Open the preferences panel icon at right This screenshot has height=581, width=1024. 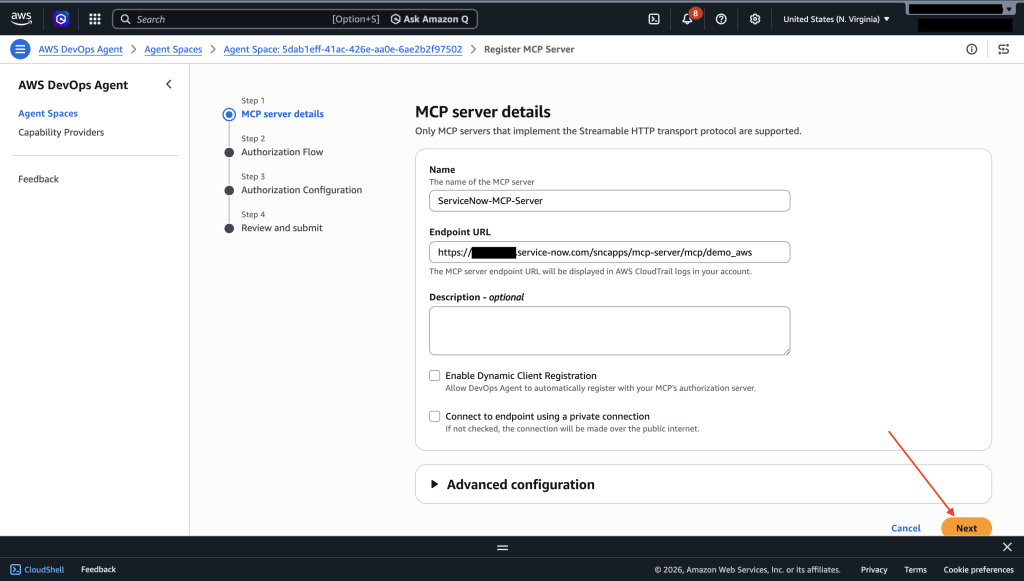1004,49
